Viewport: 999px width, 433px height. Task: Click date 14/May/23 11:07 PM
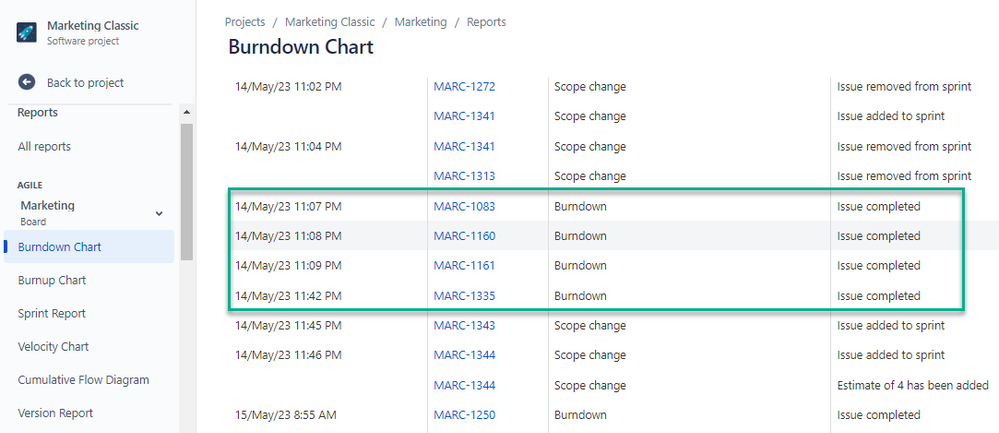tap(288, 206)
